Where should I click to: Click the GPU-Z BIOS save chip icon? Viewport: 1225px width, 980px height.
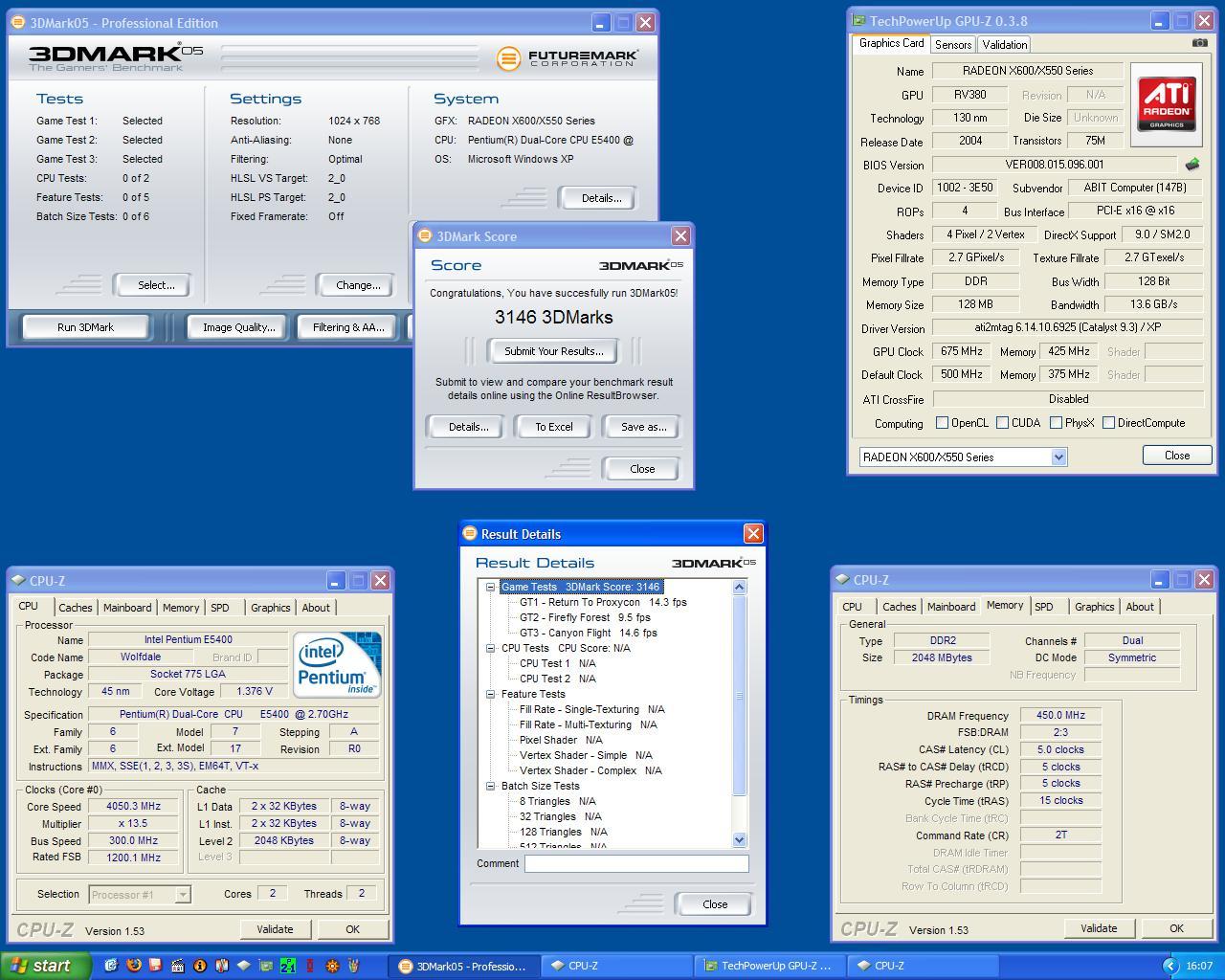(1192, 165)
